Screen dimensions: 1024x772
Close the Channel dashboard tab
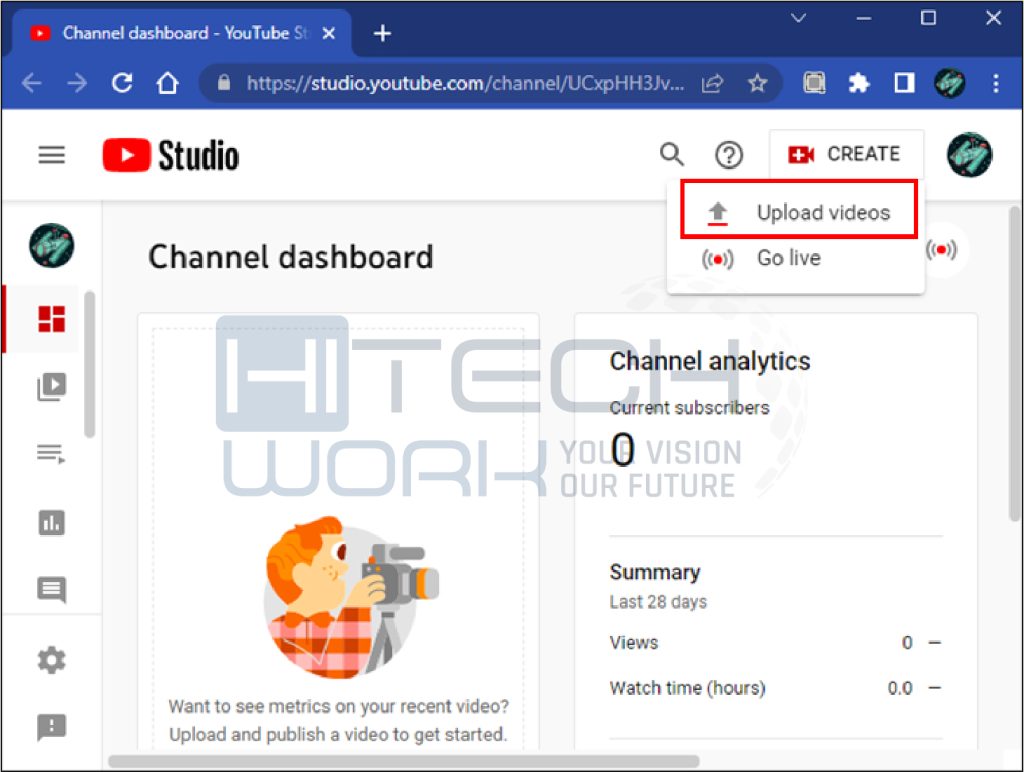coord(329,33)
